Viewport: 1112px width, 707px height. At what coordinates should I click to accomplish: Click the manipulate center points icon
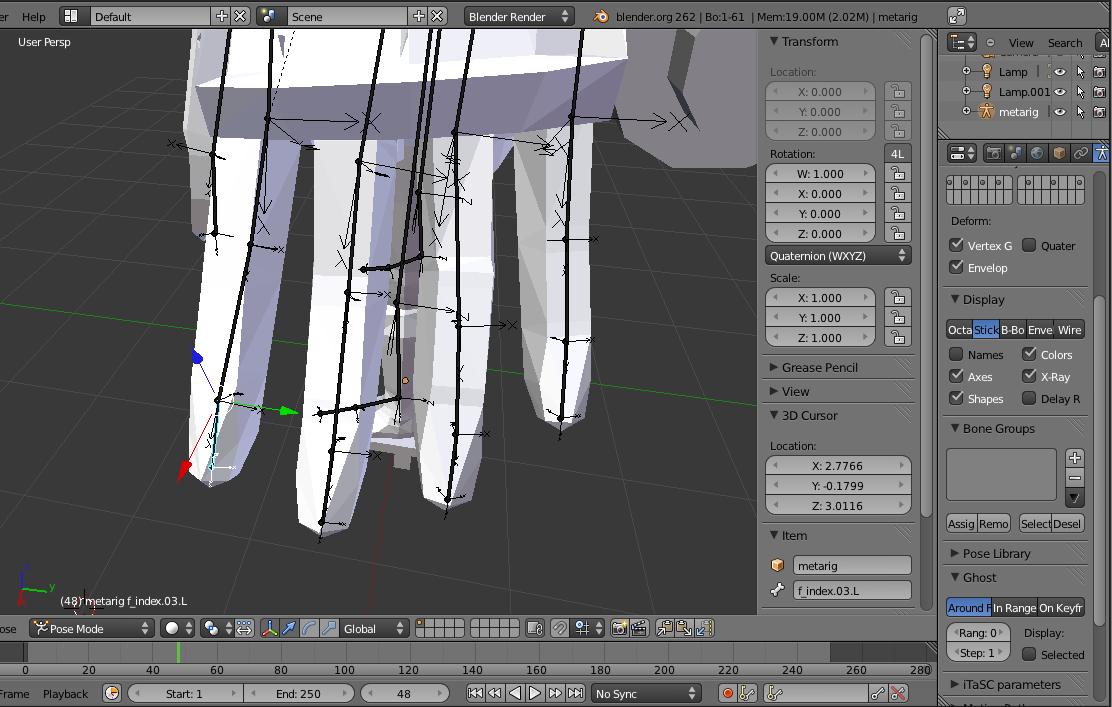pos(244,628)
